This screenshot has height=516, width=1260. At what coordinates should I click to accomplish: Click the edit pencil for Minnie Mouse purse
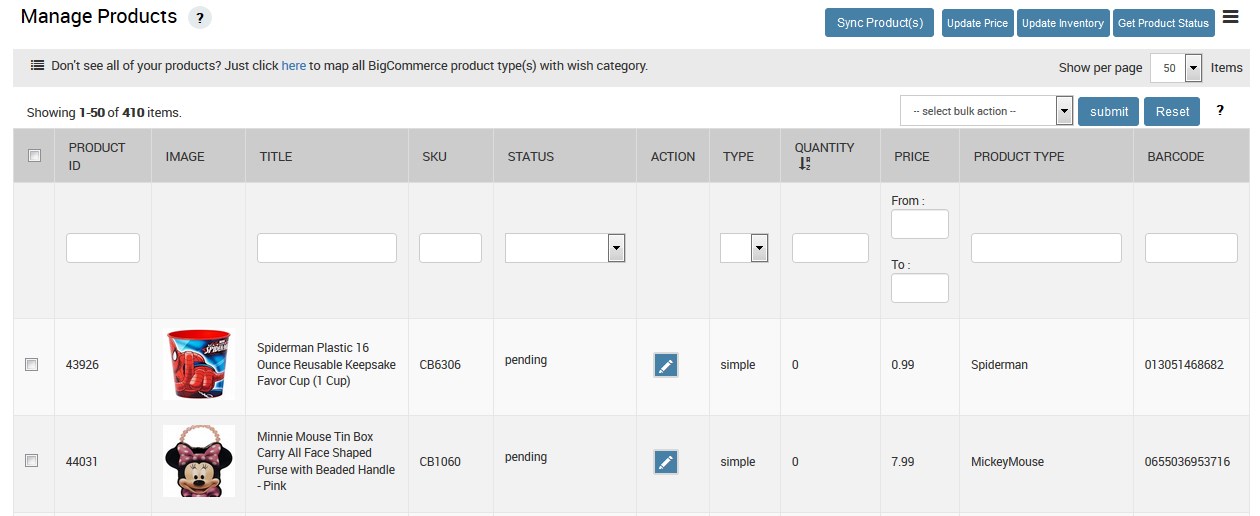pyautogui.click(x=665, y=462)
